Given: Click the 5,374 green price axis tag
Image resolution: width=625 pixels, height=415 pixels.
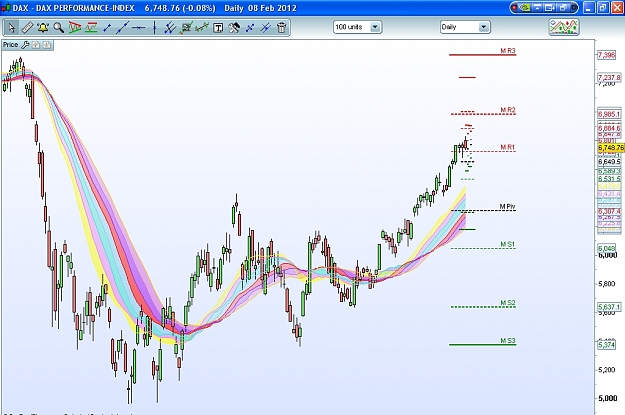Looking at the screenshot, I should (x=606, y=344).
